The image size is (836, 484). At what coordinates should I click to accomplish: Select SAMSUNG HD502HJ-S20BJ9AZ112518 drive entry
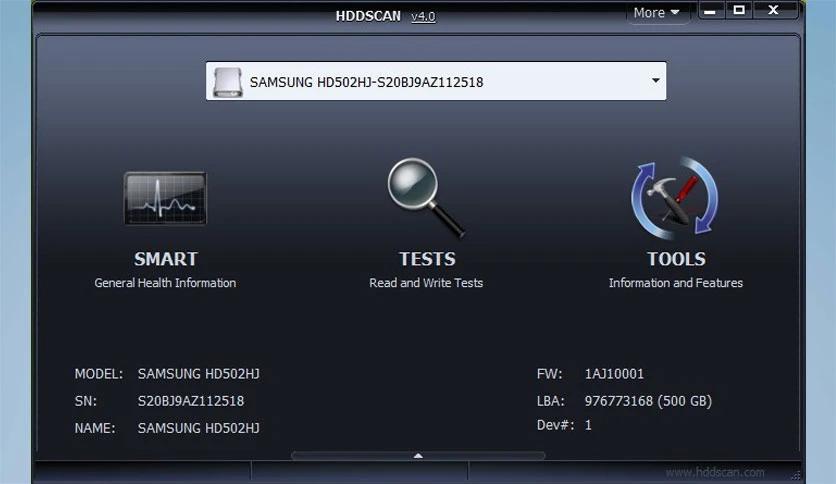pyautogui.click(x=436, y=81)
